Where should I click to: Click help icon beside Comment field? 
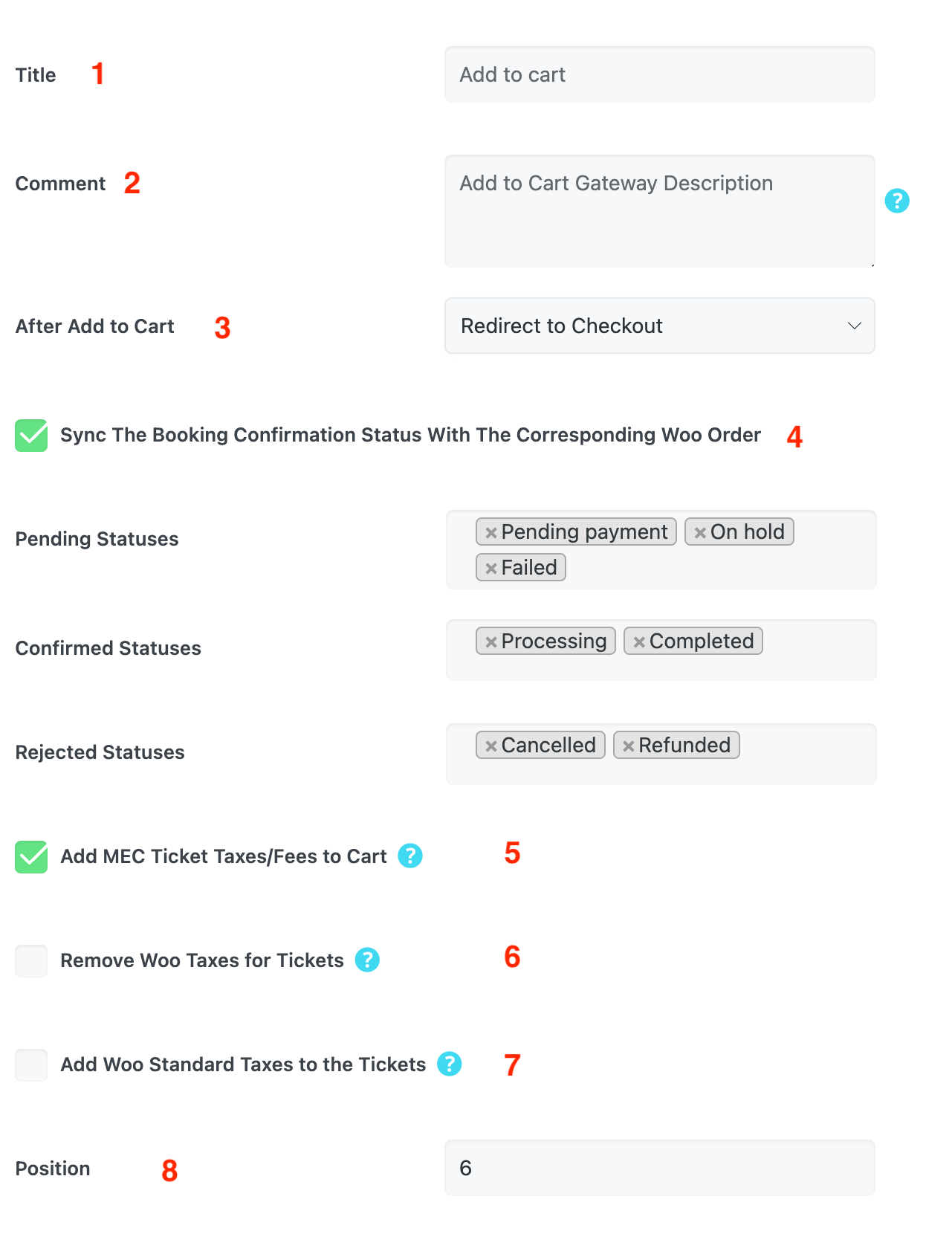tap(896, 201)
